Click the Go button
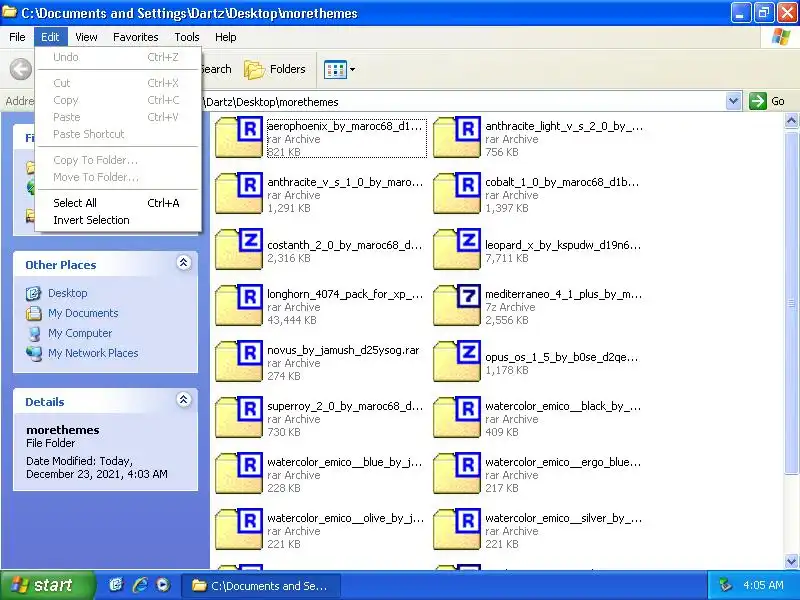This screenshot has height=600, width=800. 767,101
